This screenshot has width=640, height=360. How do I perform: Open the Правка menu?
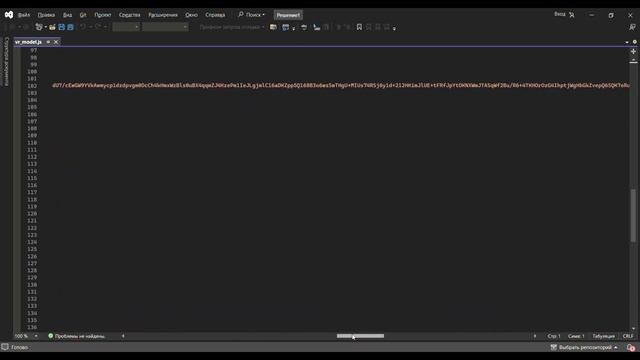point(46,15)
